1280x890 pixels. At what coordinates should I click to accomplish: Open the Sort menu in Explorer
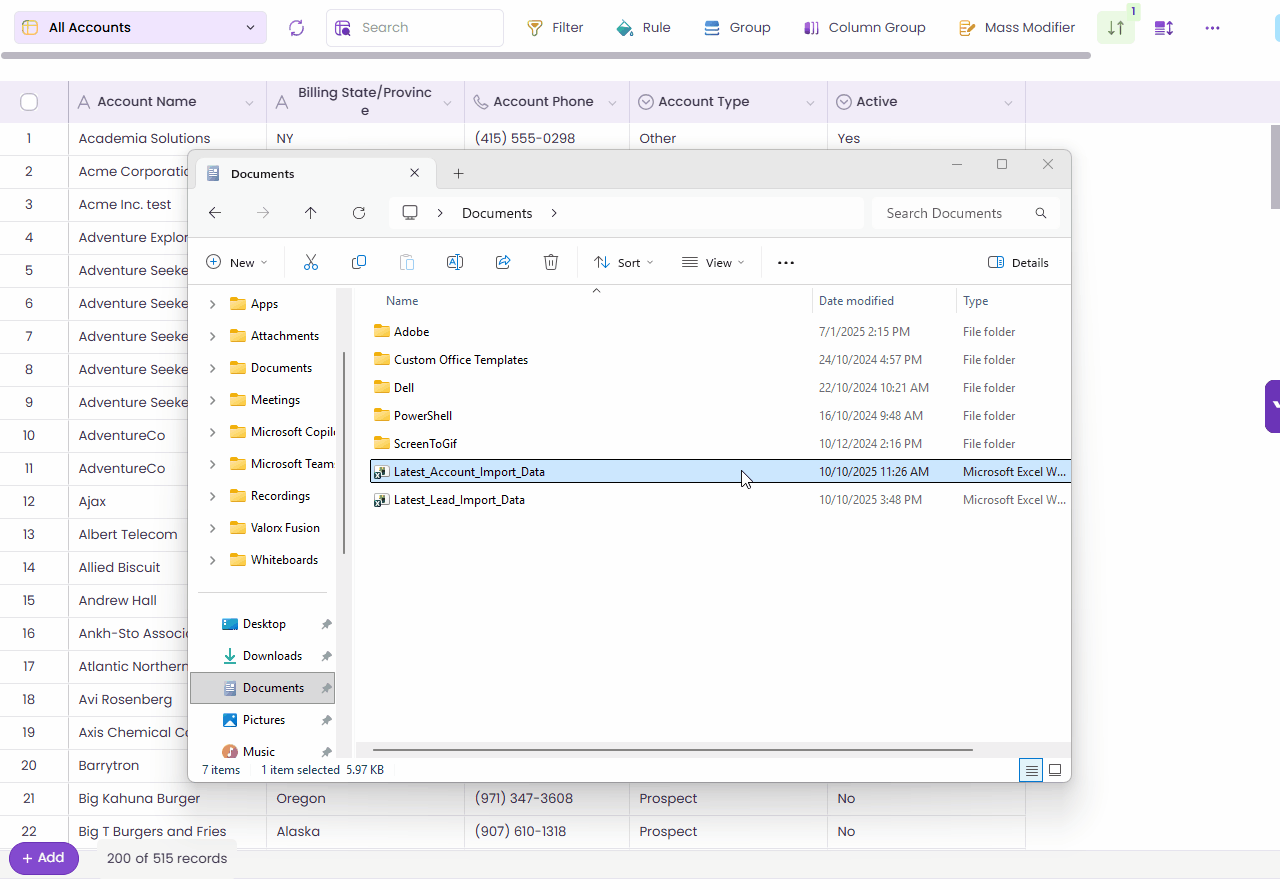coord(623,263)
